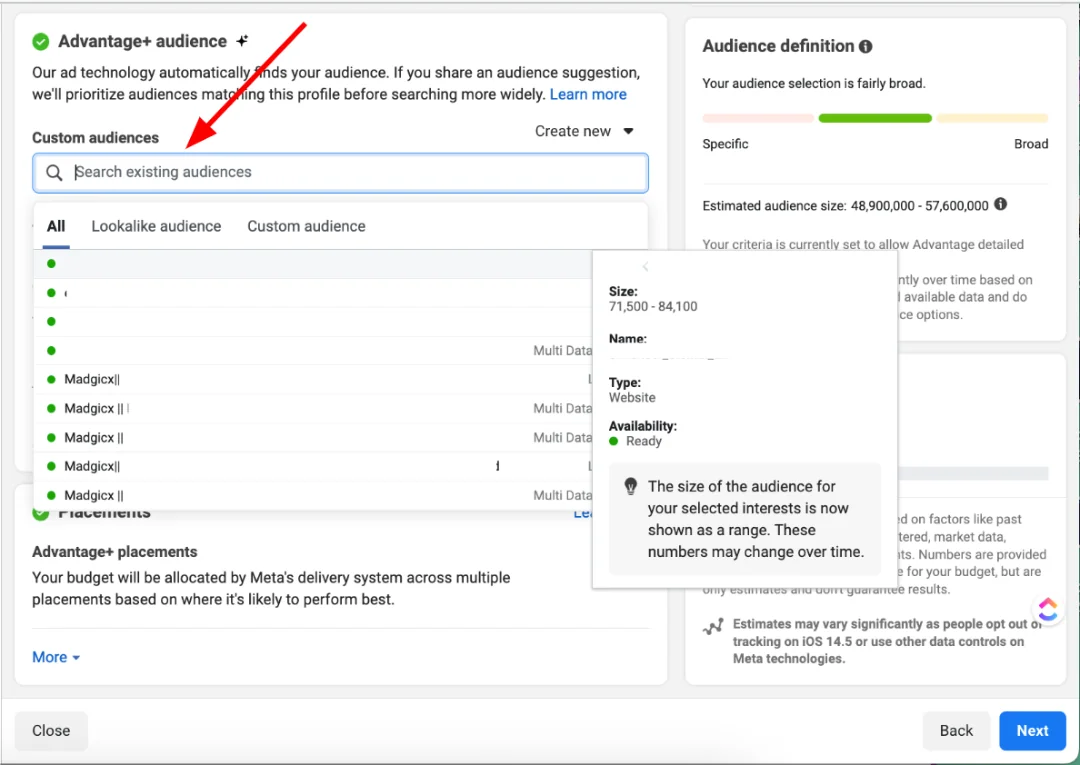This screenshot has width=1080, height=765.
Task: Expand the More options link
Action: click(x=56, y=657)
